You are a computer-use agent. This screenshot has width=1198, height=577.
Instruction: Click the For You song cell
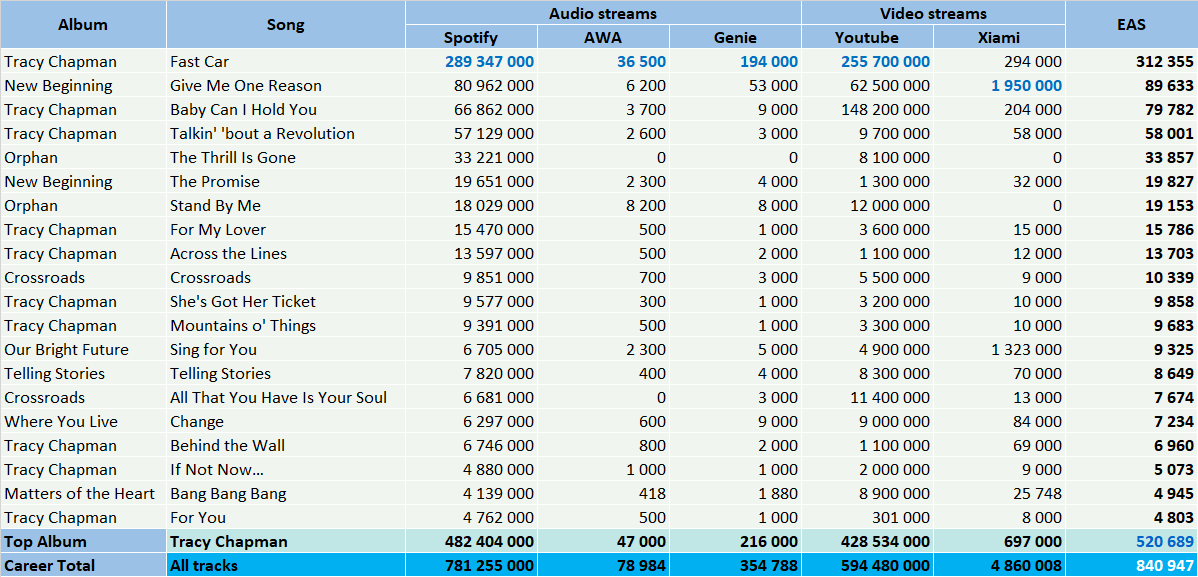pyautogui.click(x=286, y=517)
